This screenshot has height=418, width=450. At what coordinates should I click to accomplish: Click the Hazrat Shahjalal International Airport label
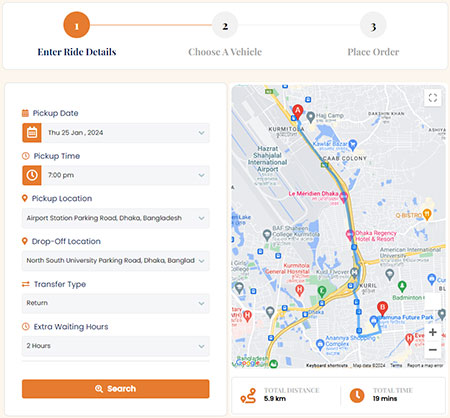pyautogui.click(x=267, y=159)
